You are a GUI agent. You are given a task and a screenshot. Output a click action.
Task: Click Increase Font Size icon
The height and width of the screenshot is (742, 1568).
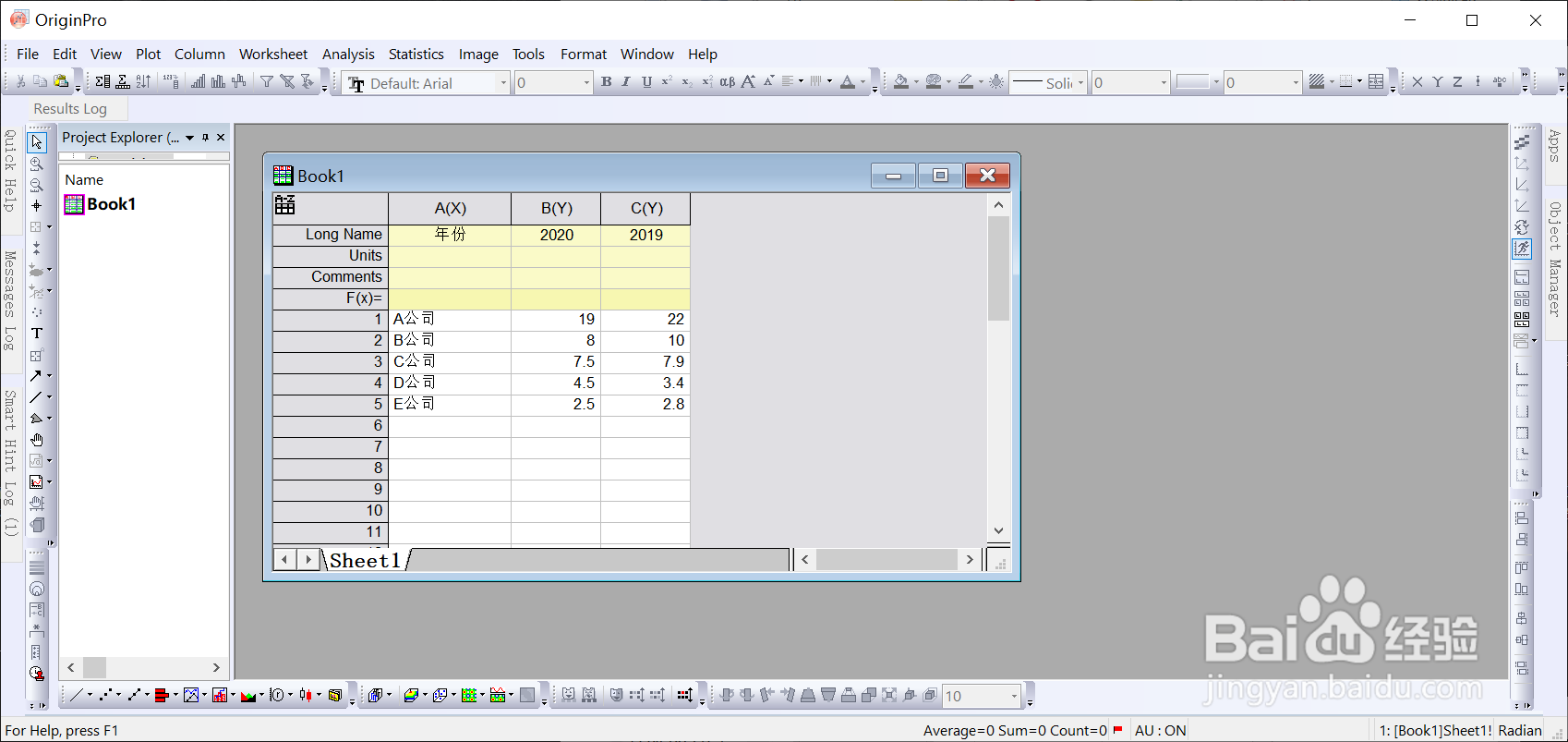pyautogui.click(x=748, y=82)
